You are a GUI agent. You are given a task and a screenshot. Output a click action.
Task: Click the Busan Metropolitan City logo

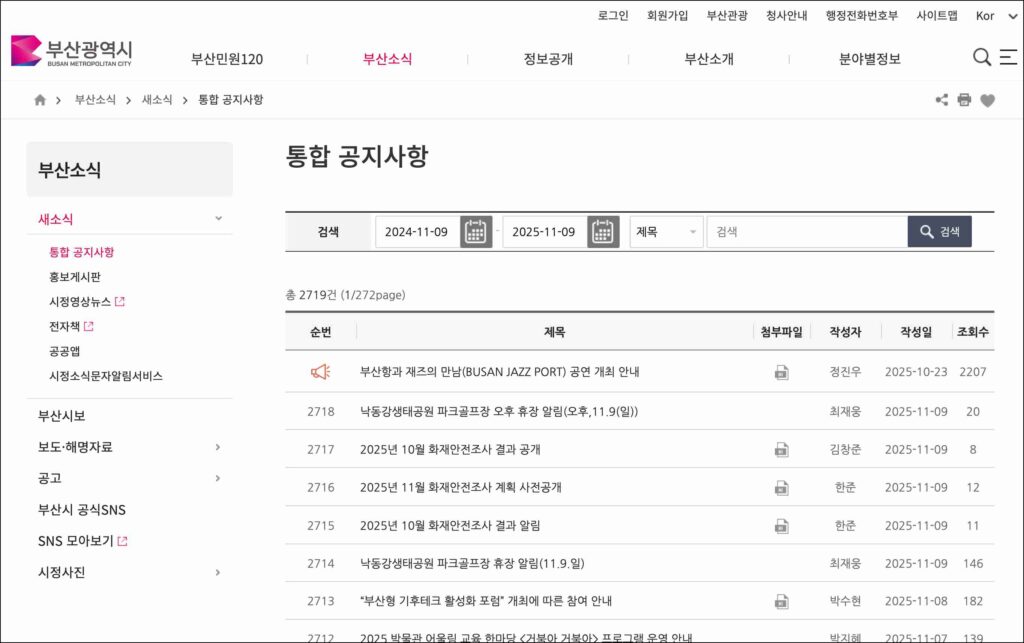click(x=71, y=51)
